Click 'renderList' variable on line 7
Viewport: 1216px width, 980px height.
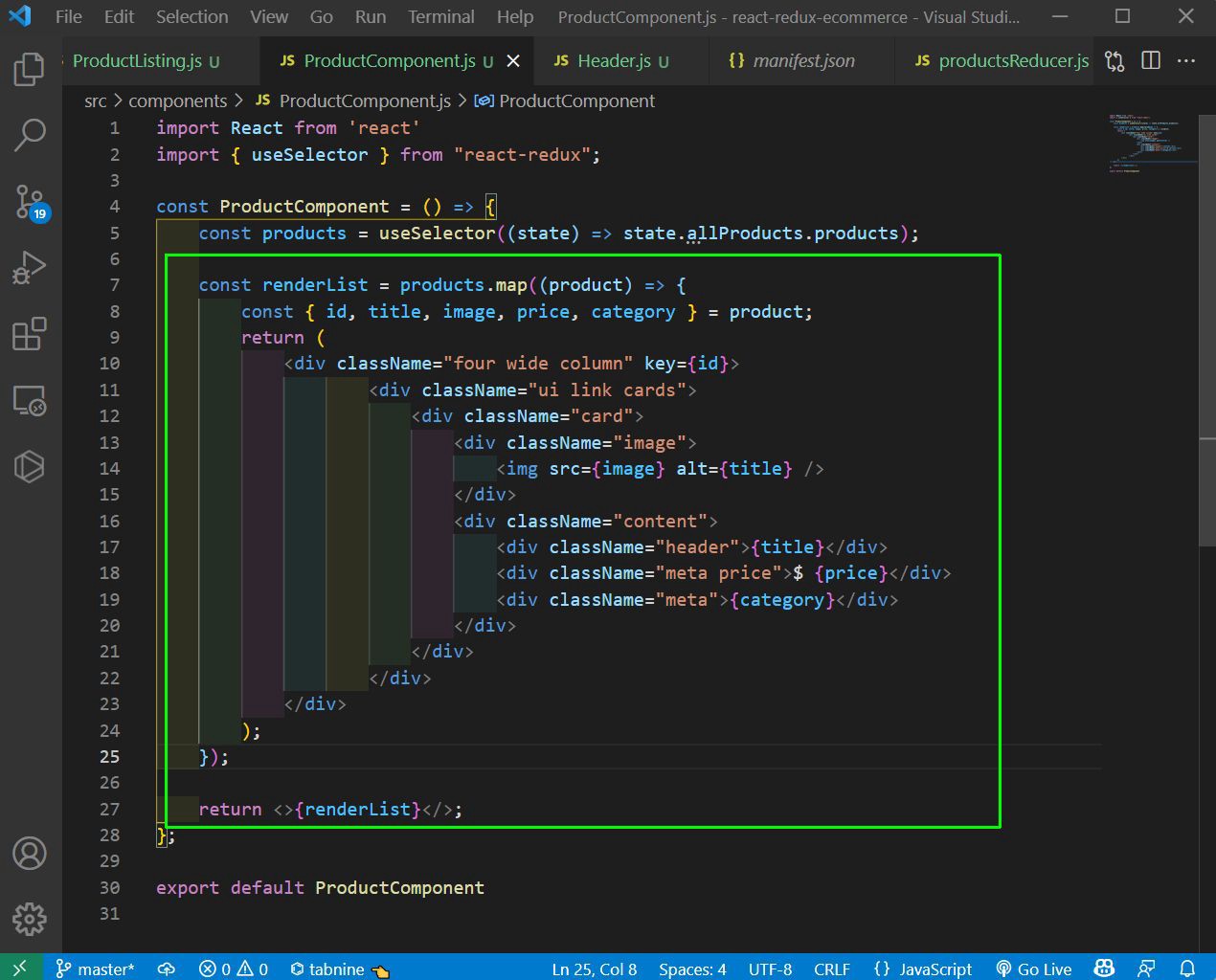coord(315,285)
